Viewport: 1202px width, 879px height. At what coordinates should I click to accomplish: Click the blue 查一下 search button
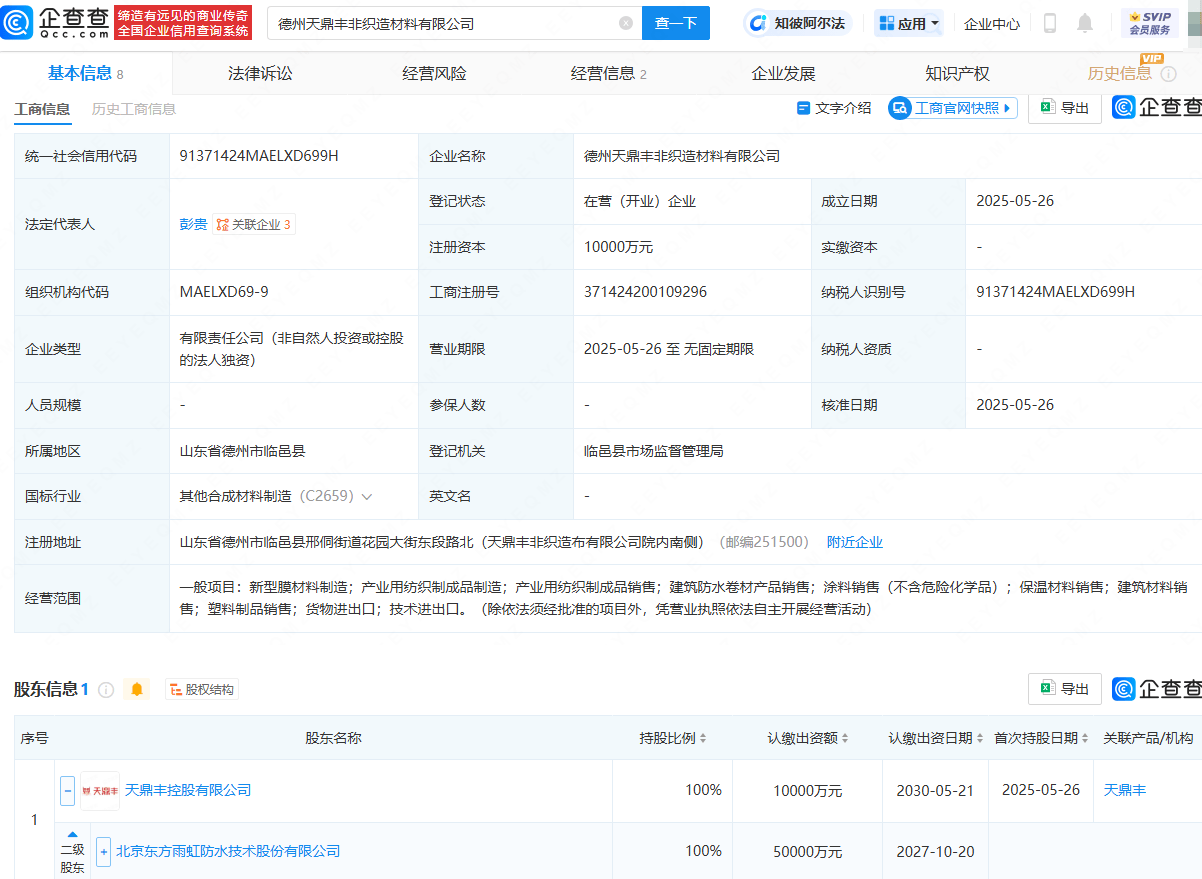pos(676,22)
